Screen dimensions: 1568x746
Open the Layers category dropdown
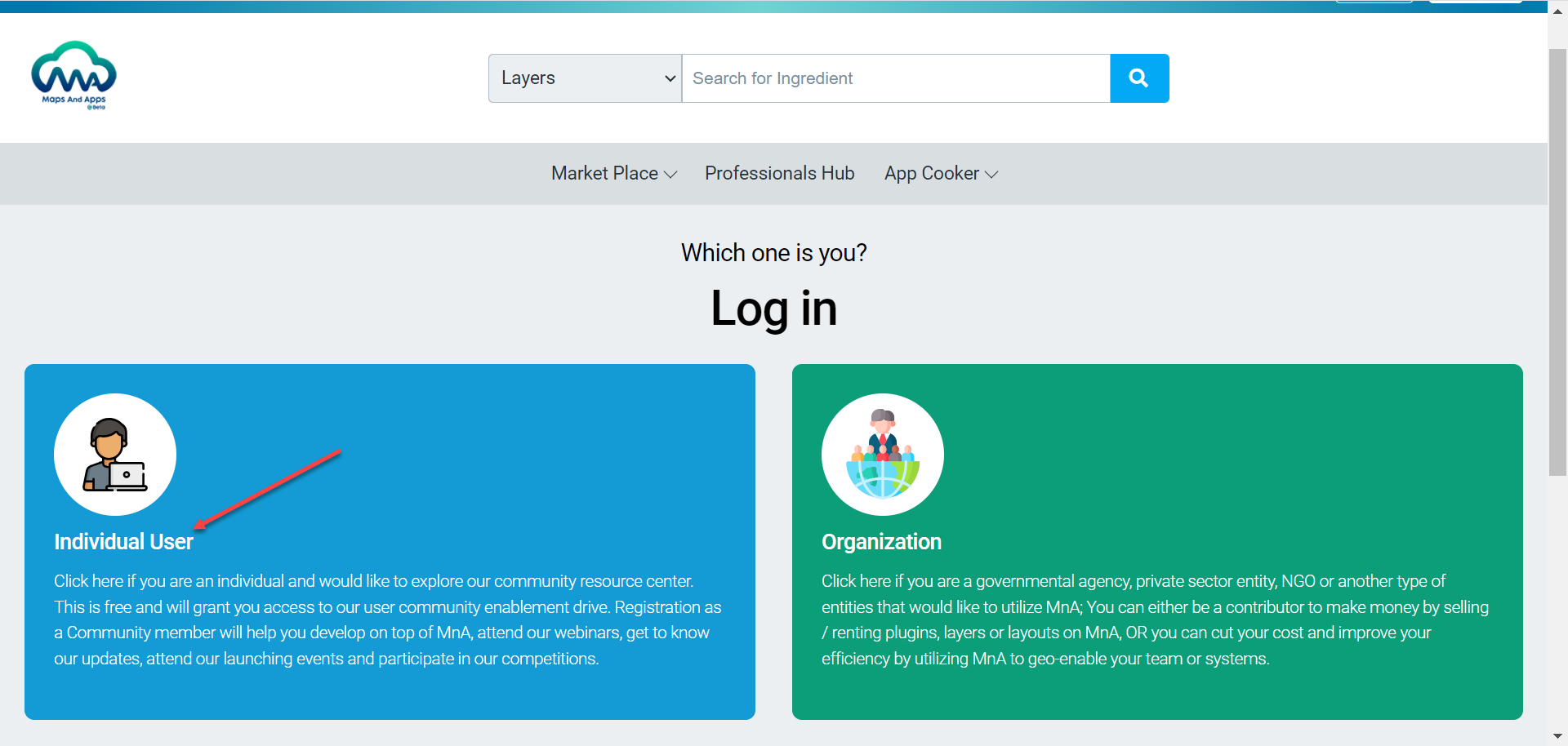[585, 78]
